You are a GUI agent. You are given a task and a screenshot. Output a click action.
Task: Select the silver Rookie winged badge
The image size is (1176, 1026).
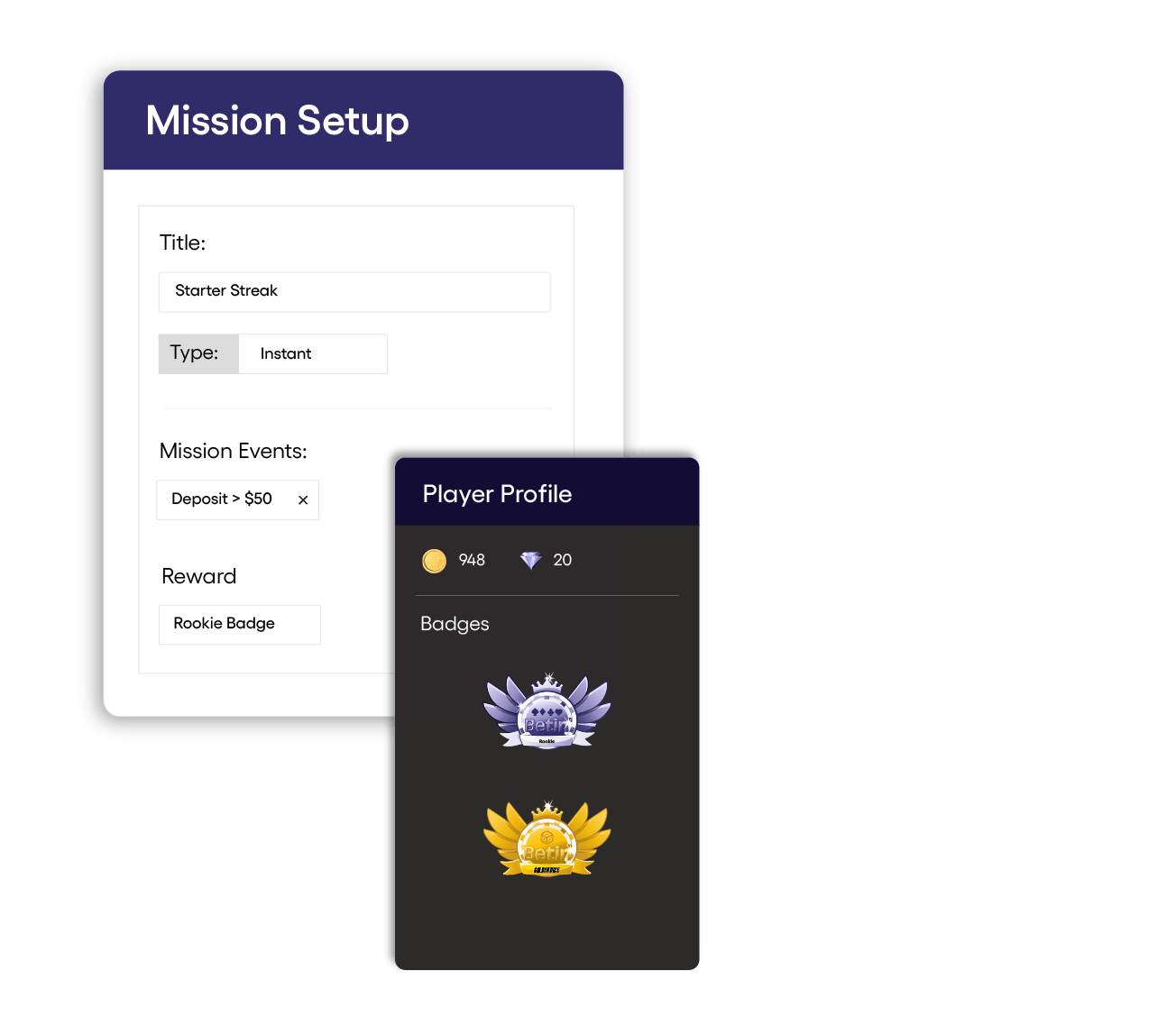coord(547,710)
